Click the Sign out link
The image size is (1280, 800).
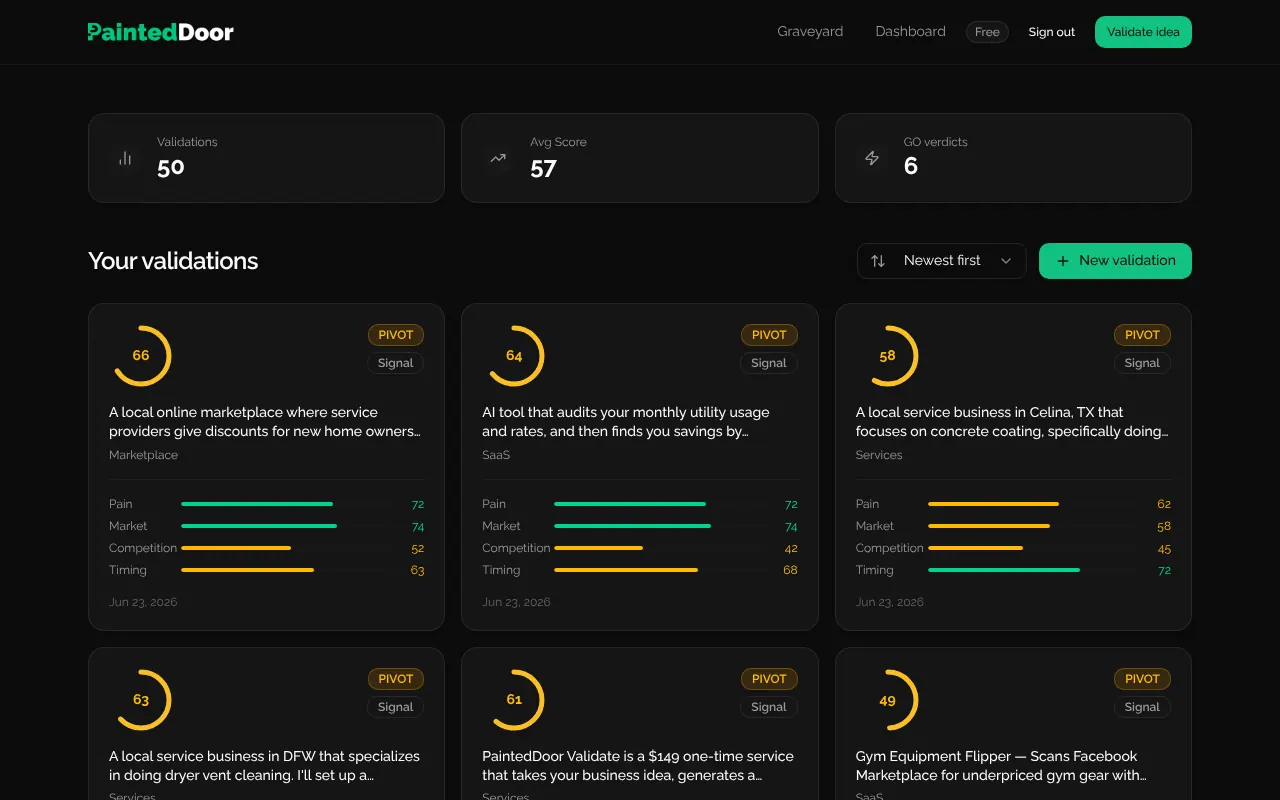click(x=1052, y=32)
